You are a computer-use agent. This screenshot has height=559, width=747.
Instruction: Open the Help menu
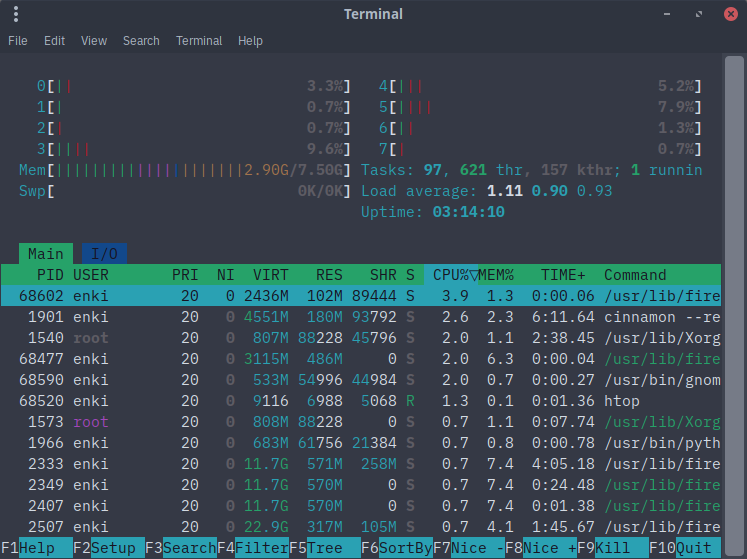[251, 41]
